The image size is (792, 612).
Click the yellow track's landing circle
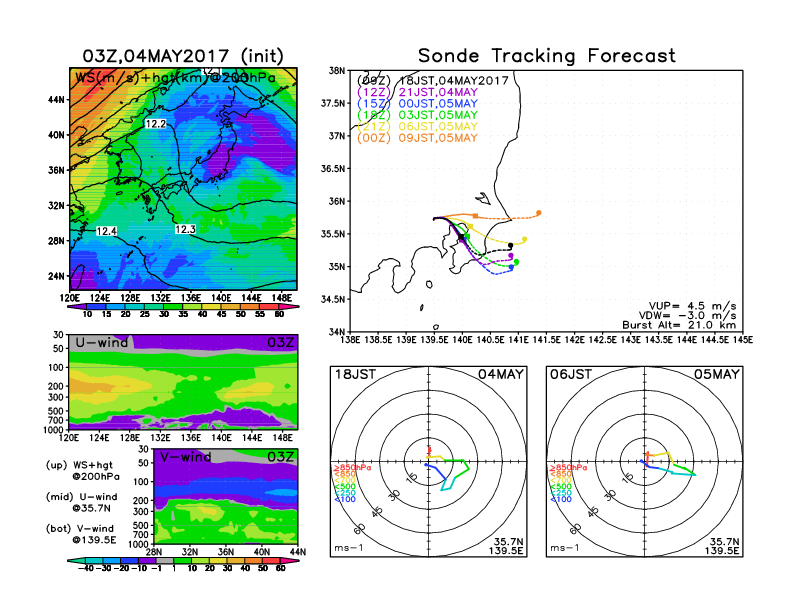525,239
